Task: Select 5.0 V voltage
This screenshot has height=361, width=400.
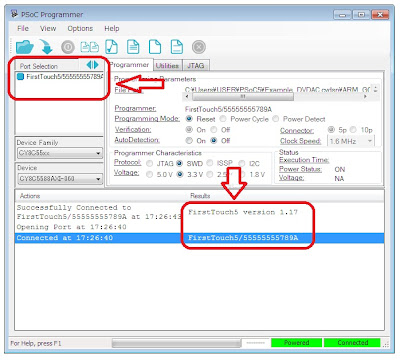Action: pyautogui.click(x=150, y=174)
